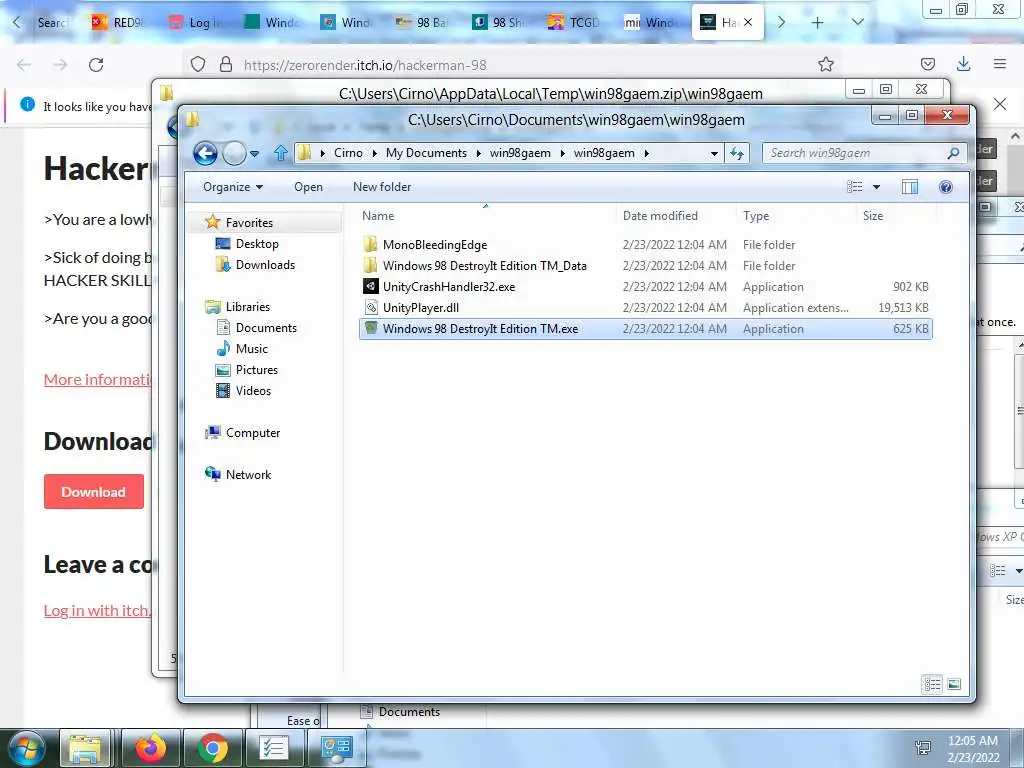Viewport: 1024px width, 768px height.
Task: Open Music library in navigation pane
Action: [x=251, y=349]
